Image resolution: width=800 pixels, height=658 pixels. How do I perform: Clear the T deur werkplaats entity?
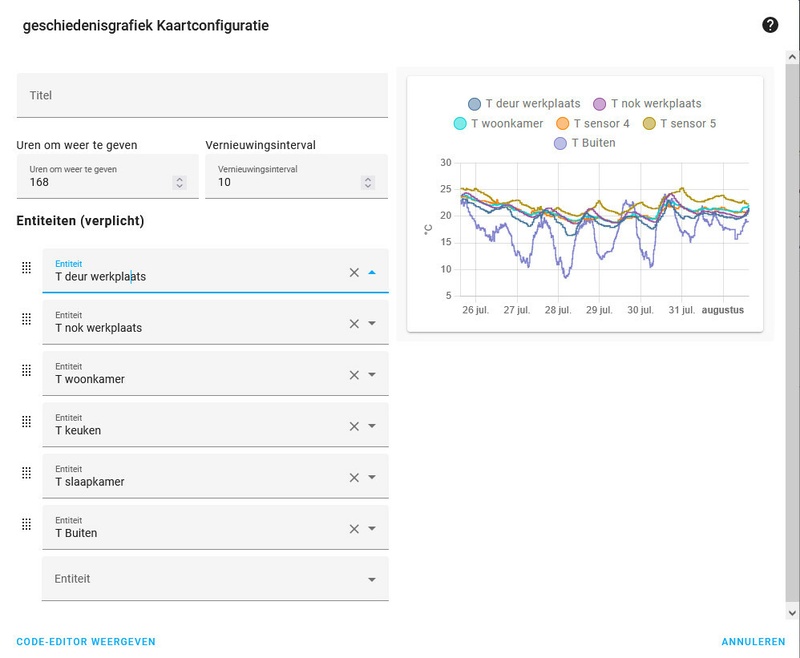(x=354, y=272)
